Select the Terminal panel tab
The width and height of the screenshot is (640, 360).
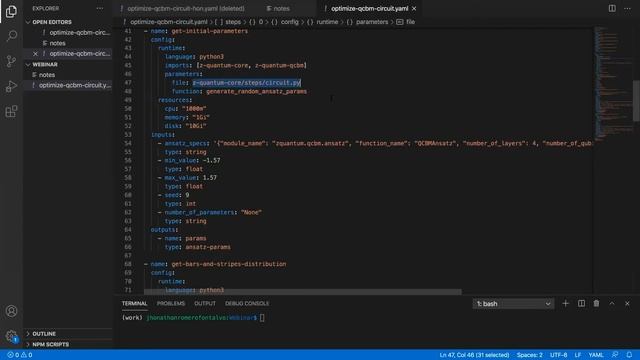pos(134,303)
